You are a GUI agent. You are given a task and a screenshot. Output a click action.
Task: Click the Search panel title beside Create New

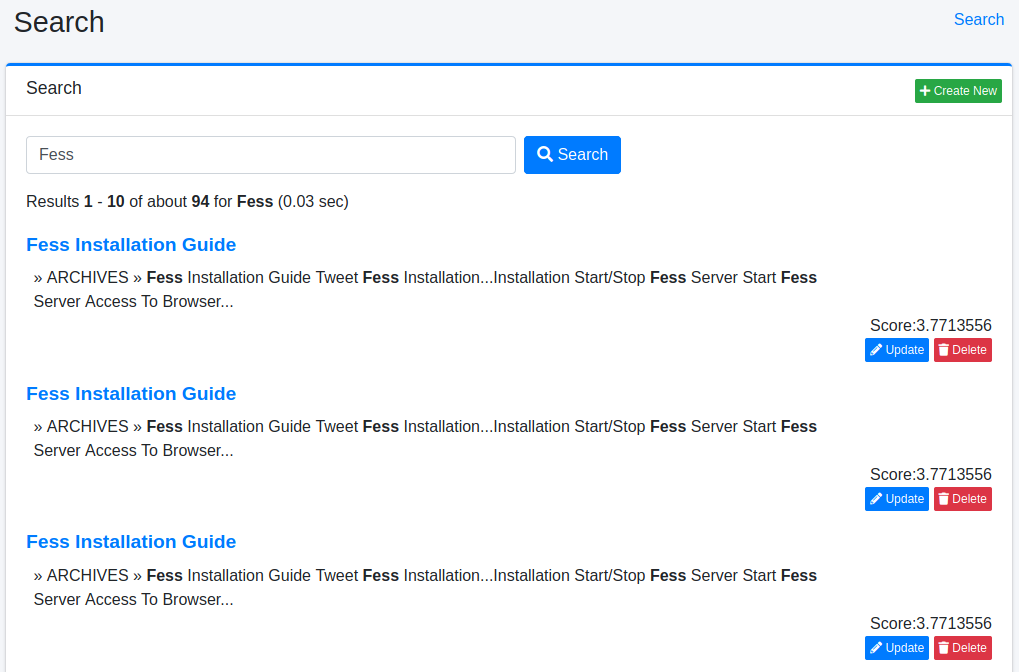click(x=54, y=88)
